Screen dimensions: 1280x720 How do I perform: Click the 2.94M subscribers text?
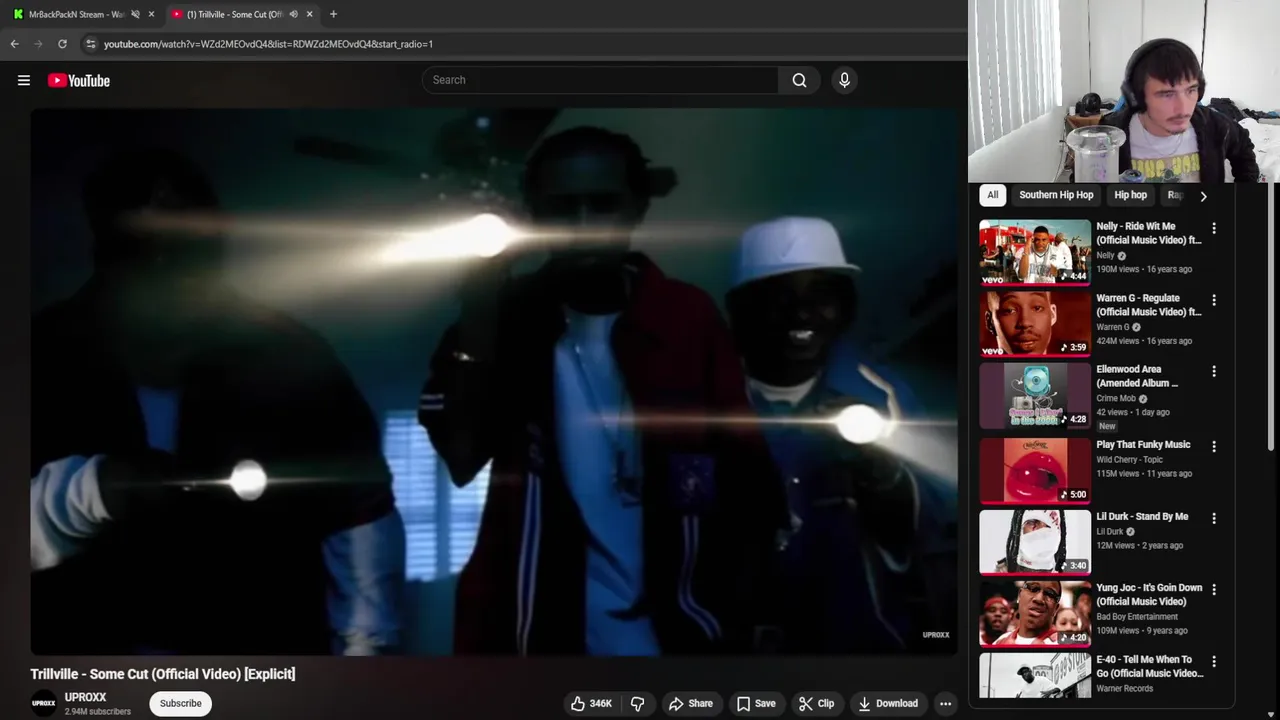(x=98, y=712)
